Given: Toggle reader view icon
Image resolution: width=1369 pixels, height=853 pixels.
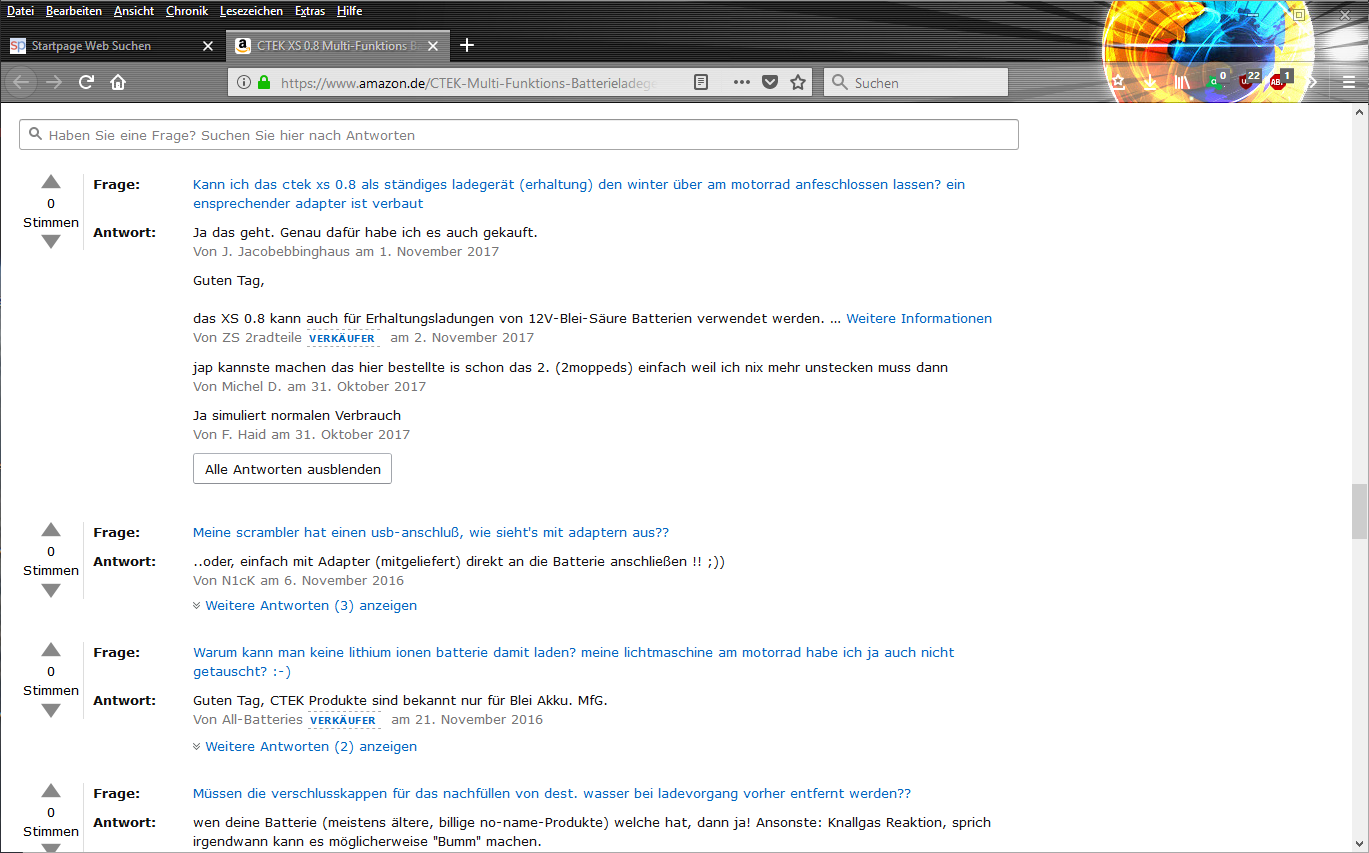Looking at the screenshot, I should (x=702, y=82).
